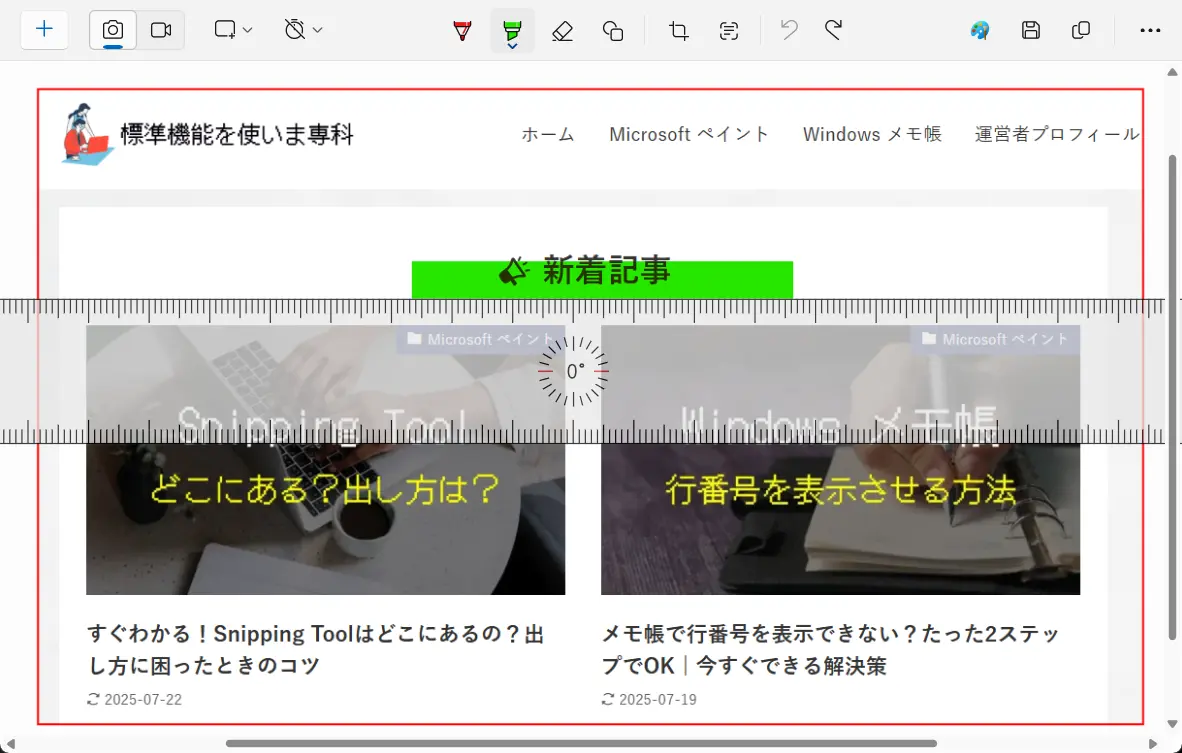Click the Microsoft ペイント tag on the right card
This screenshot has width=1182, height=753.
pyautogui.click(x=996, y=339)
